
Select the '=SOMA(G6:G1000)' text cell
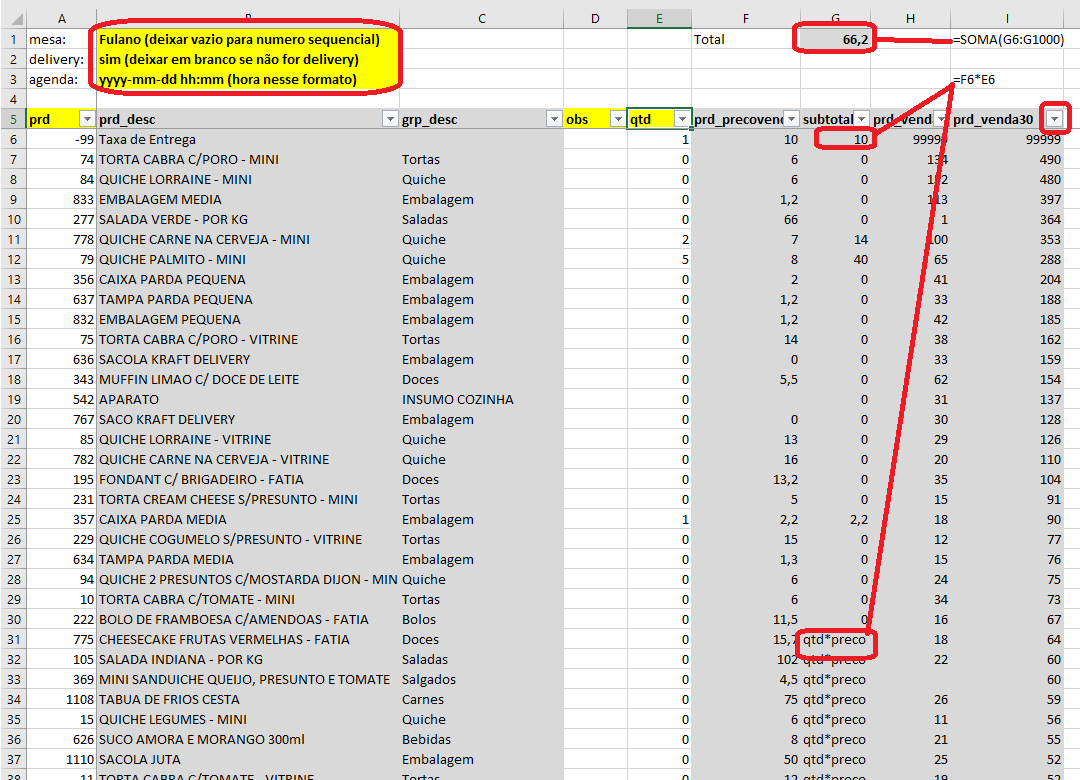pyautogui.click(x=1008, y=39)
